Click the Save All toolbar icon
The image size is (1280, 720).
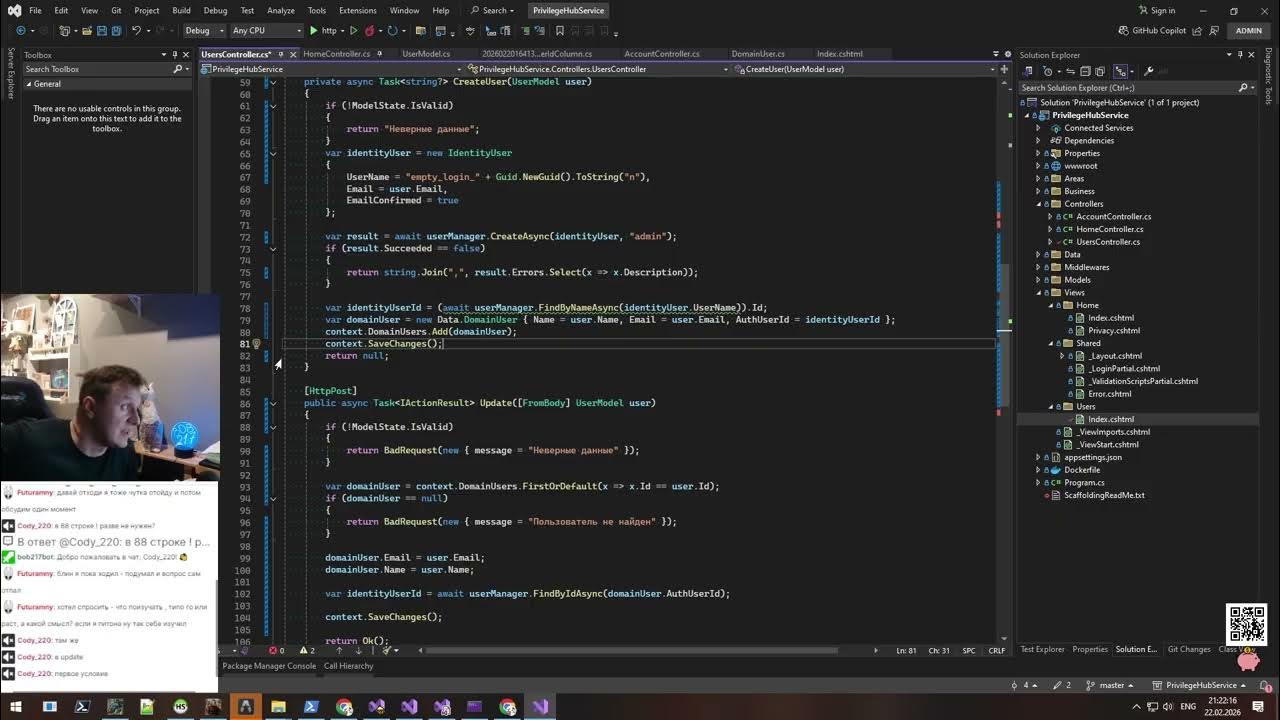[x=117, y=30]
